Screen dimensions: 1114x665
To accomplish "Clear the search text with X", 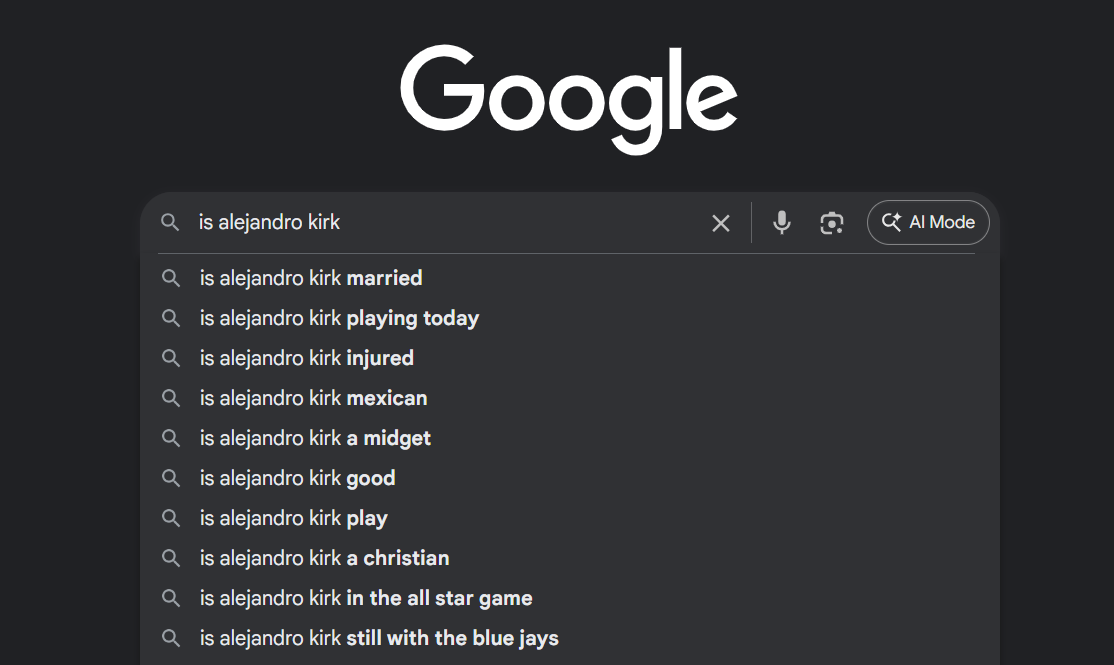I will (x=720, y=223).
